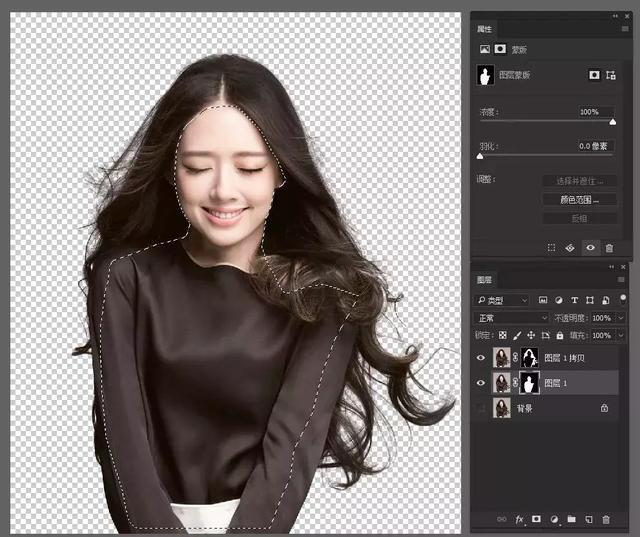
Task: Click the 羽化 feather value field
Action: point(596,146)
